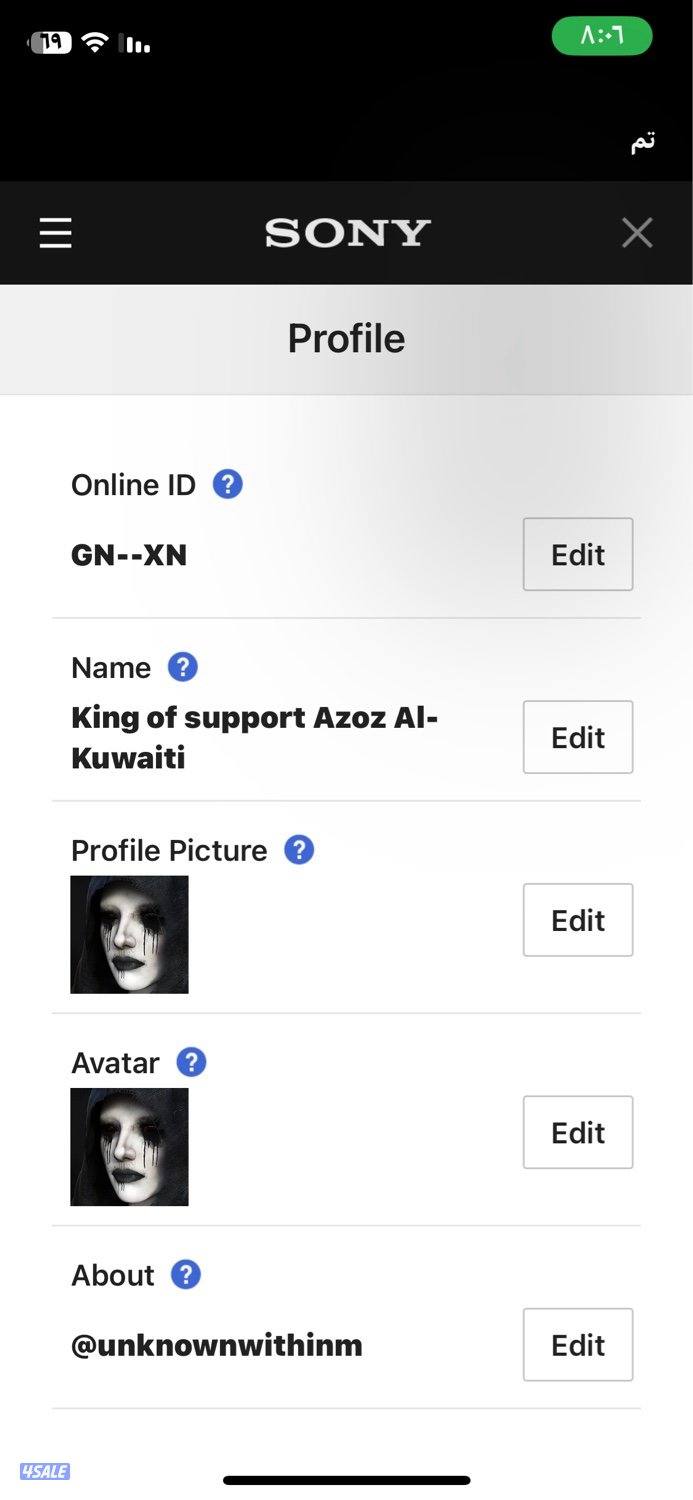Edit the Profile Picture

(577, 920)
